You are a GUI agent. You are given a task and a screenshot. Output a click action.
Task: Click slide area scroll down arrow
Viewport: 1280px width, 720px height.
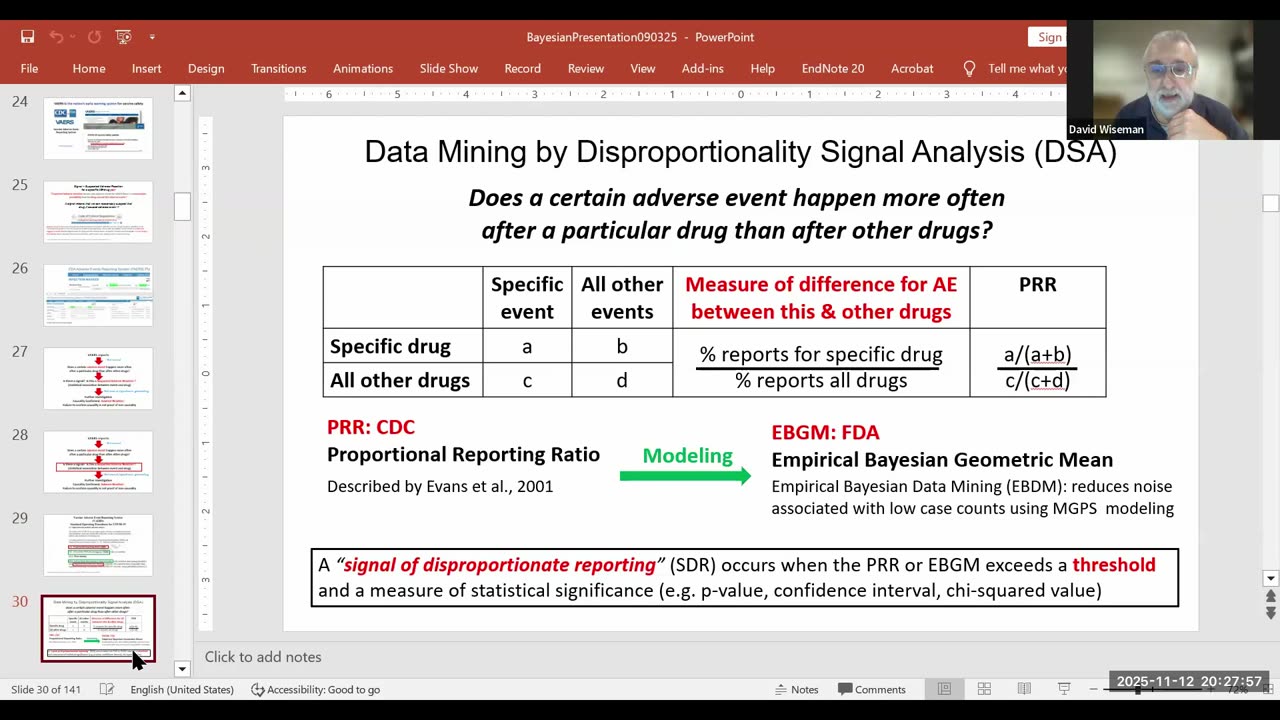pyautogui.click(x=1270, y=578)
